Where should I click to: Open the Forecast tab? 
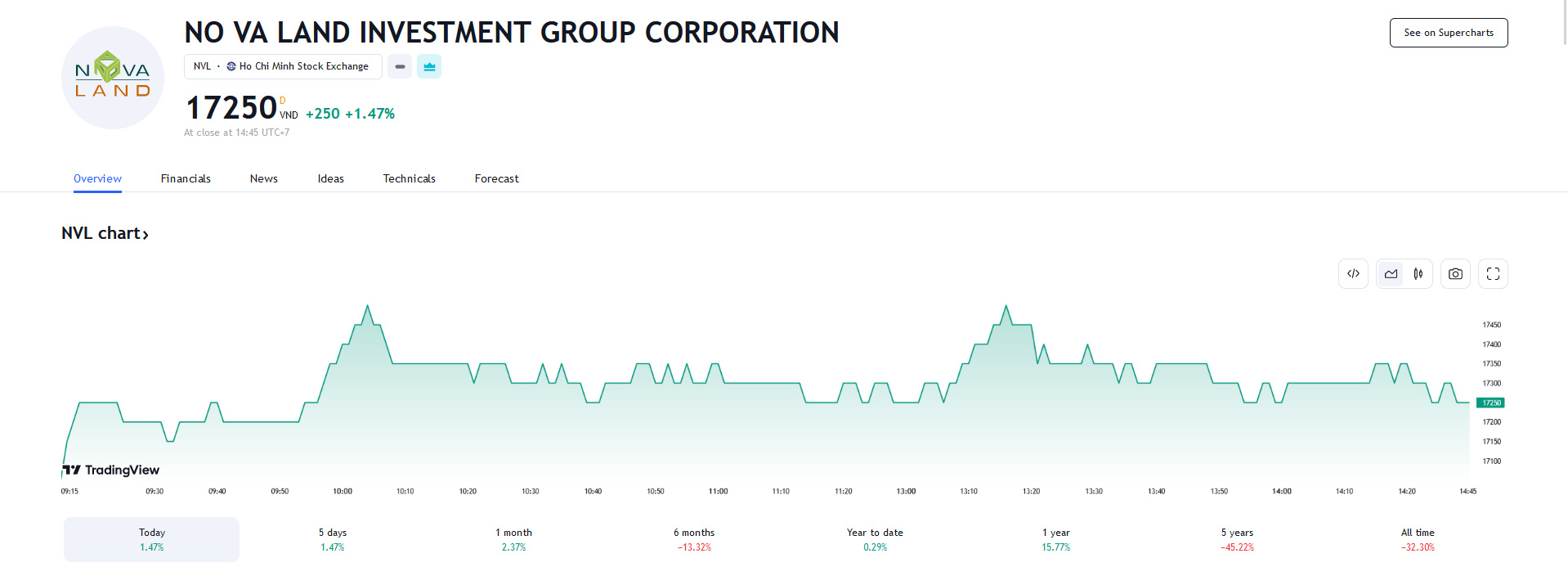[496, 178]
